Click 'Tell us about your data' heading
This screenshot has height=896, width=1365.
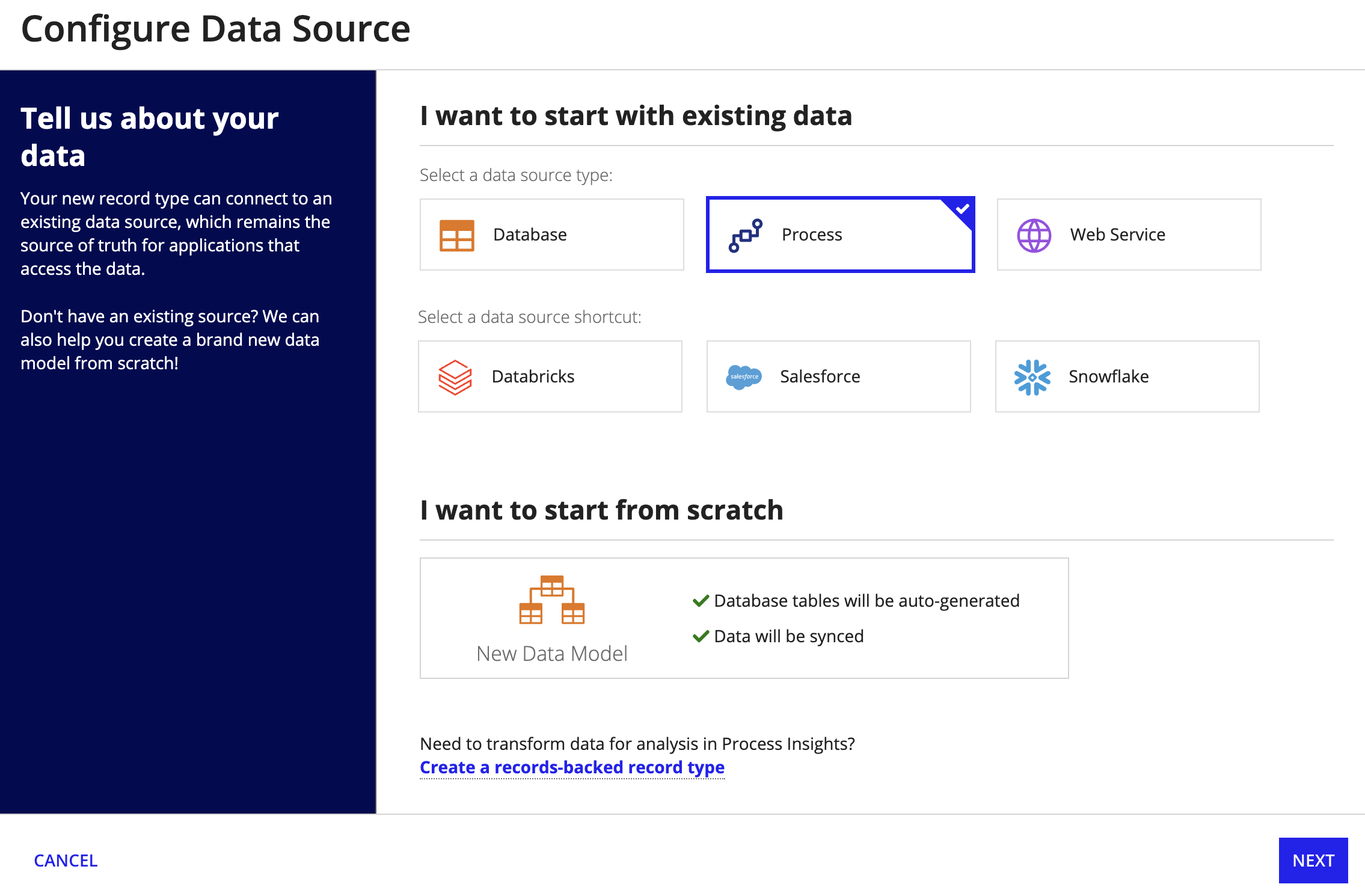pos(149,137)
